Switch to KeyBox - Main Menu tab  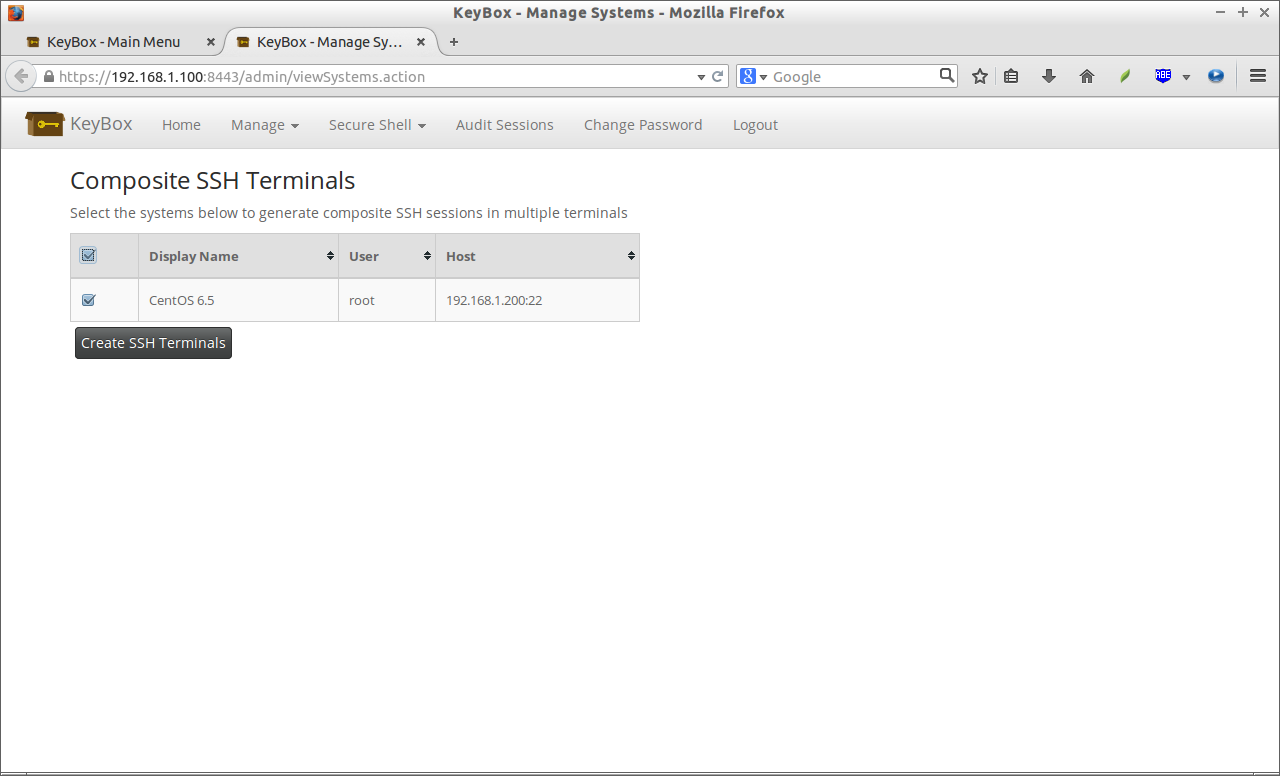[113, 42]
